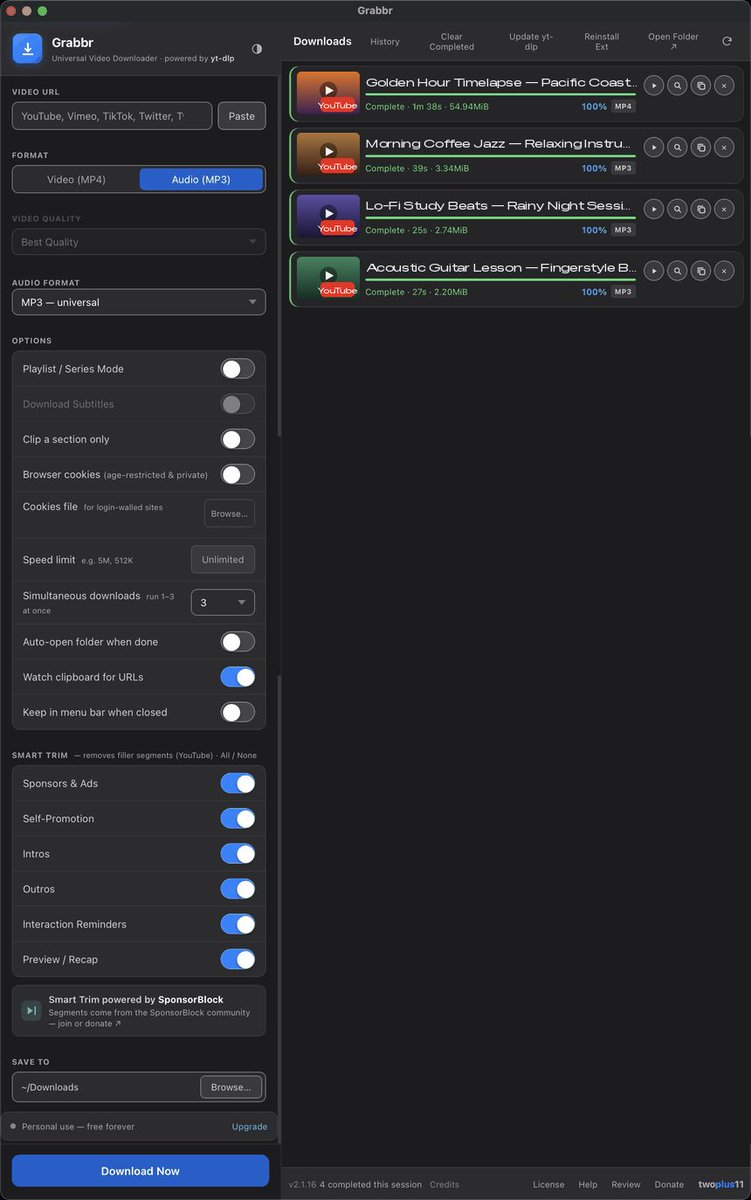Play the Morning Coffee Jazz download
This screenshot has height=1200, width=751.
(x=653, y=148)
